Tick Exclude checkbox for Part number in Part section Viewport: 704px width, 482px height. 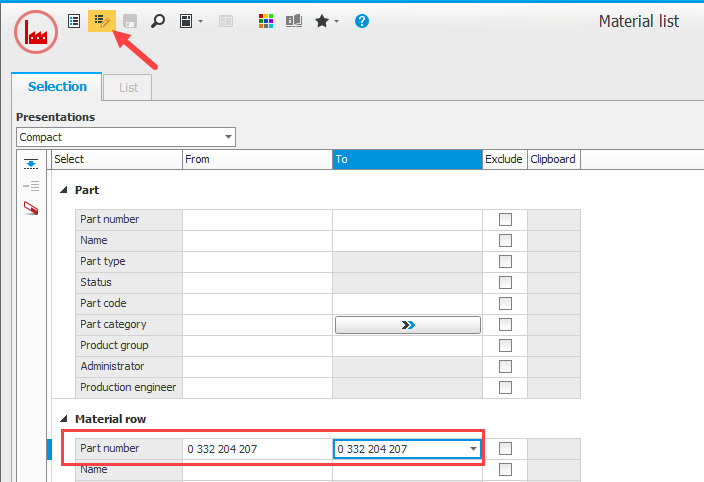click(505, 220)
